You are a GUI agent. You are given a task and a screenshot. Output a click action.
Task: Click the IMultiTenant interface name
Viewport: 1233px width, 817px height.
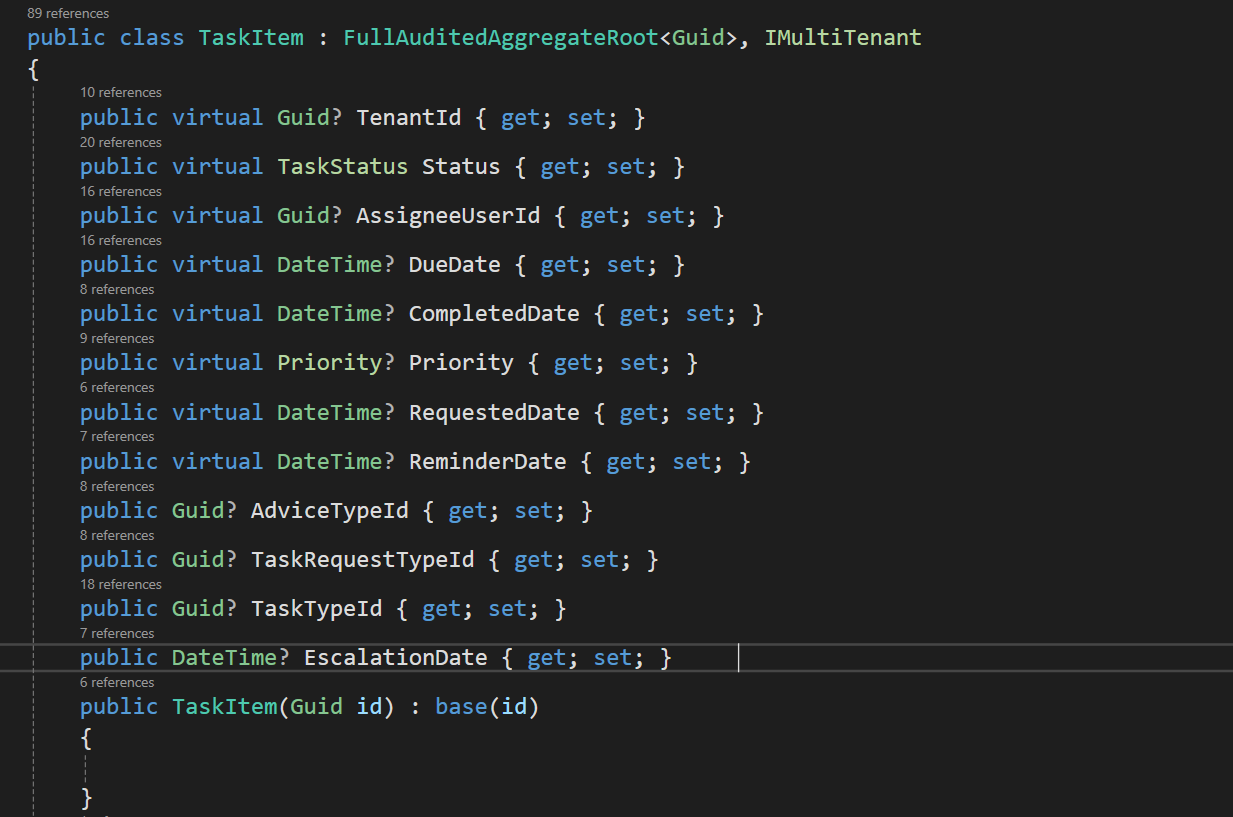[x=843, y=38]
